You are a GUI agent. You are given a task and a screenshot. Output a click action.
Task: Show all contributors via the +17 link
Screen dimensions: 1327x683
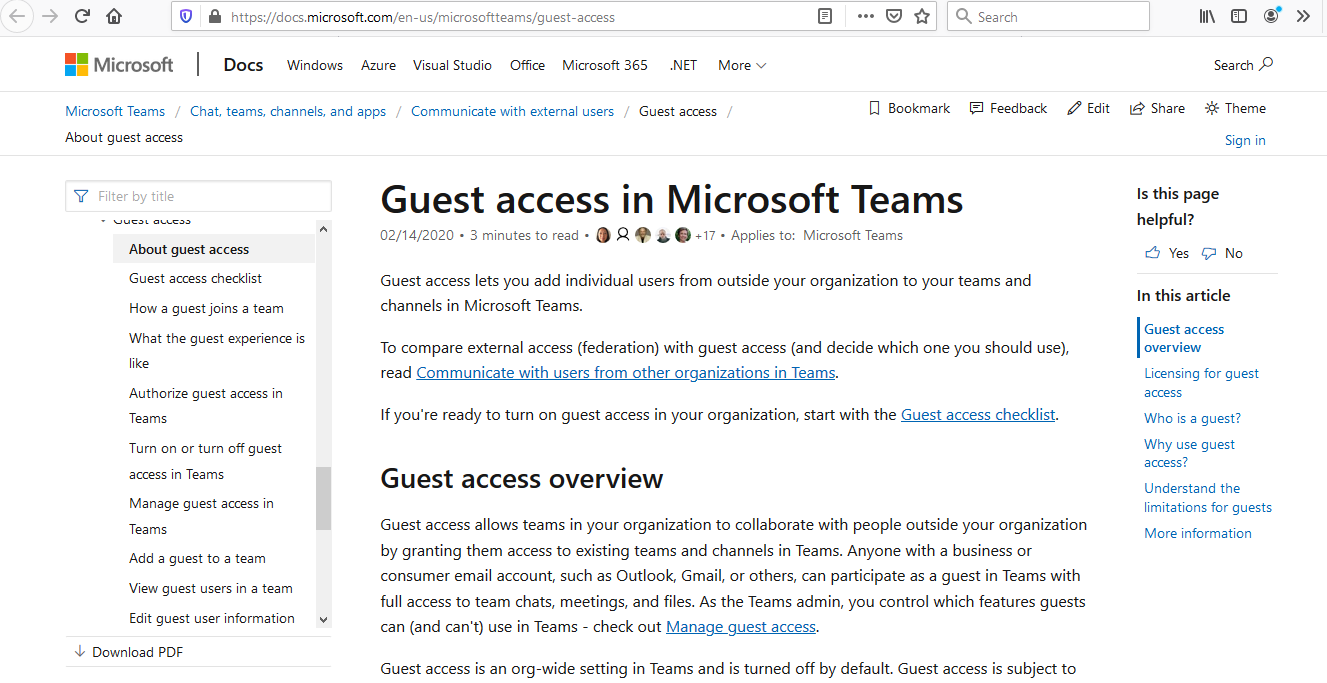(705, 236)
